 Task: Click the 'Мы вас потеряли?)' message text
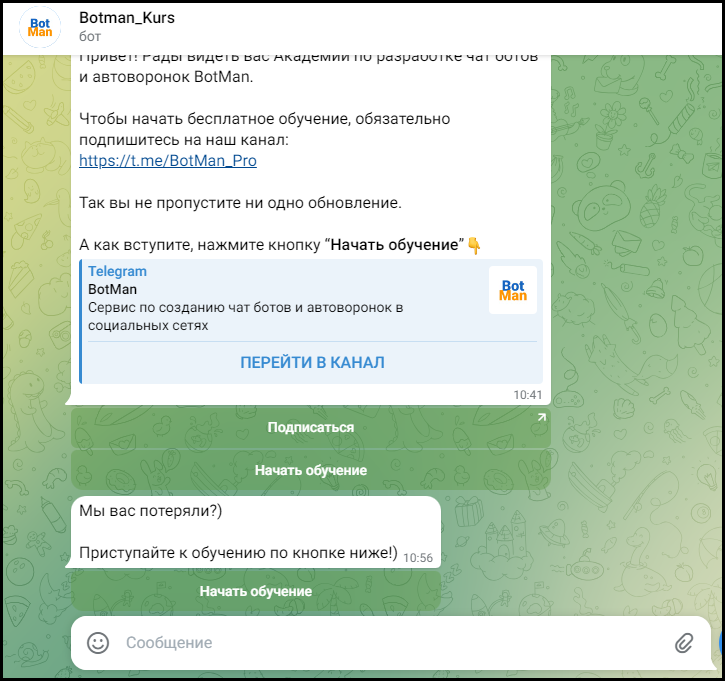click(x=151, y=511)
